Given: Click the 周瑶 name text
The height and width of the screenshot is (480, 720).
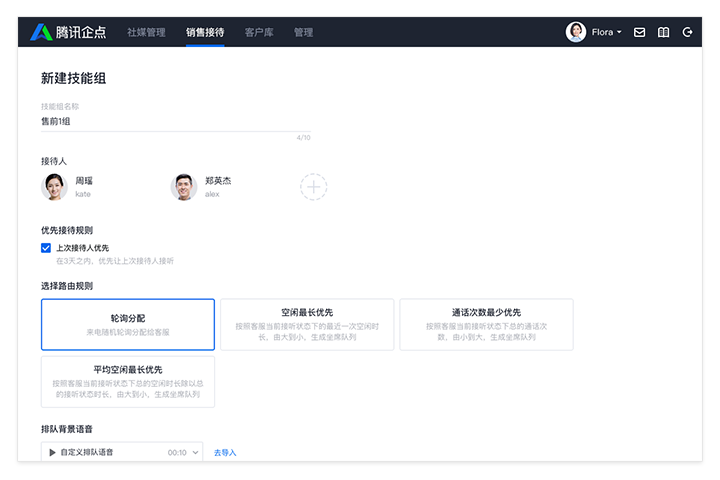Looking at the screenshot, I should 84,181.
